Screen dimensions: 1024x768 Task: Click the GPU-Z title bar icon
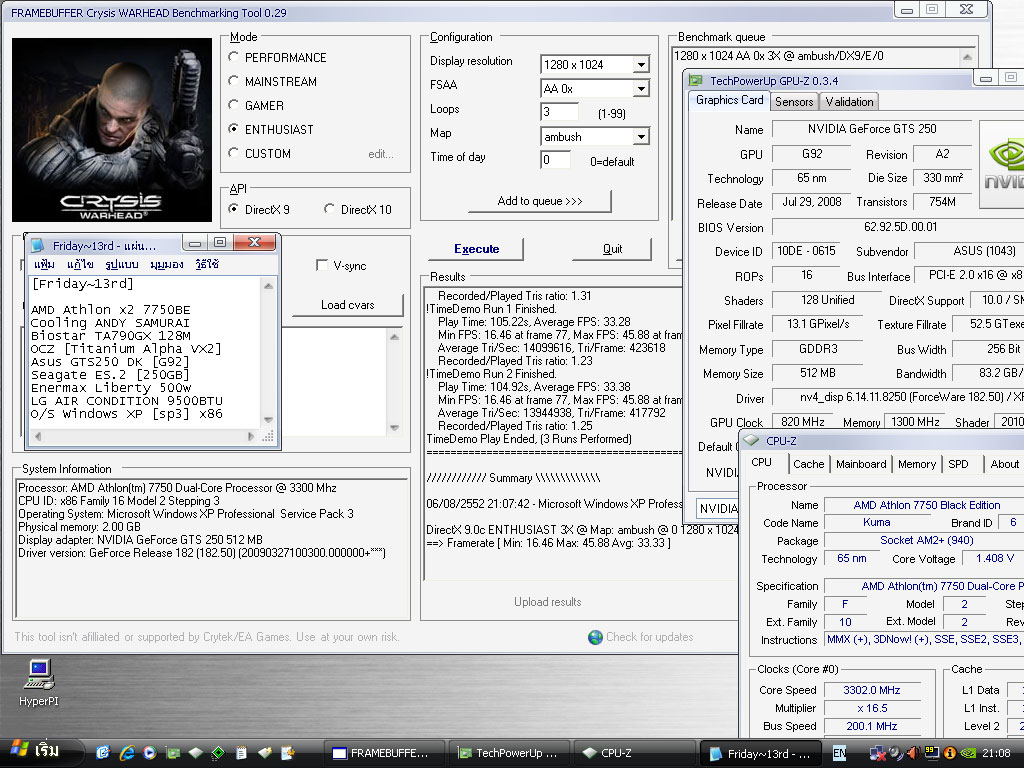697,81
